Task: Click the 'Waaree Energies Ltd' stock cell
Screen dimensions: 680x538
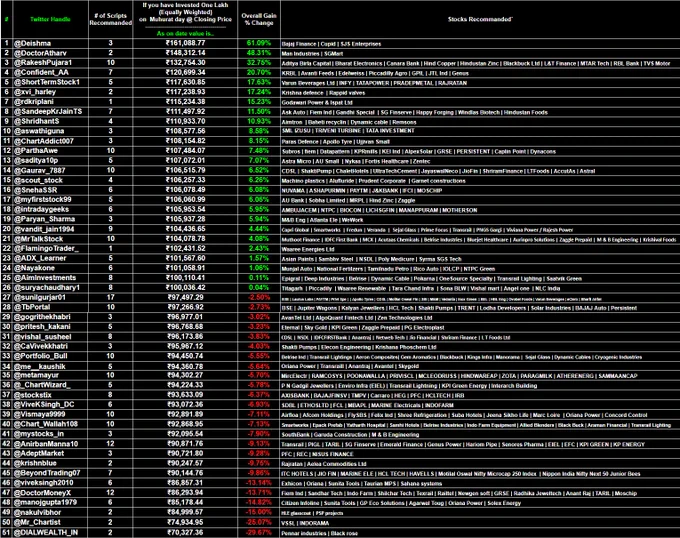Action: coord(480,249)
